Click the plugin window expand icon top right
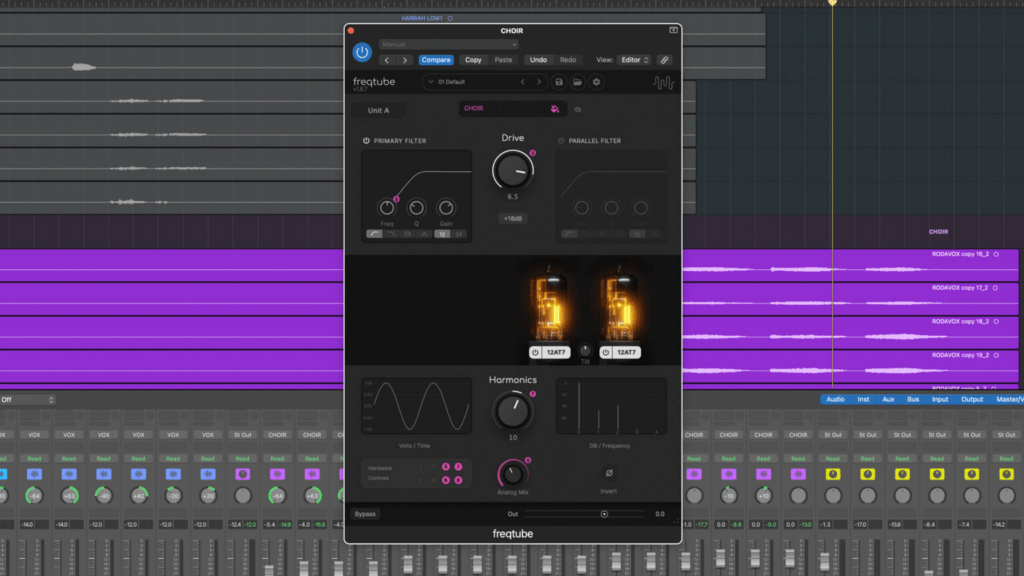1024x576 pixels. click(673, 30)
